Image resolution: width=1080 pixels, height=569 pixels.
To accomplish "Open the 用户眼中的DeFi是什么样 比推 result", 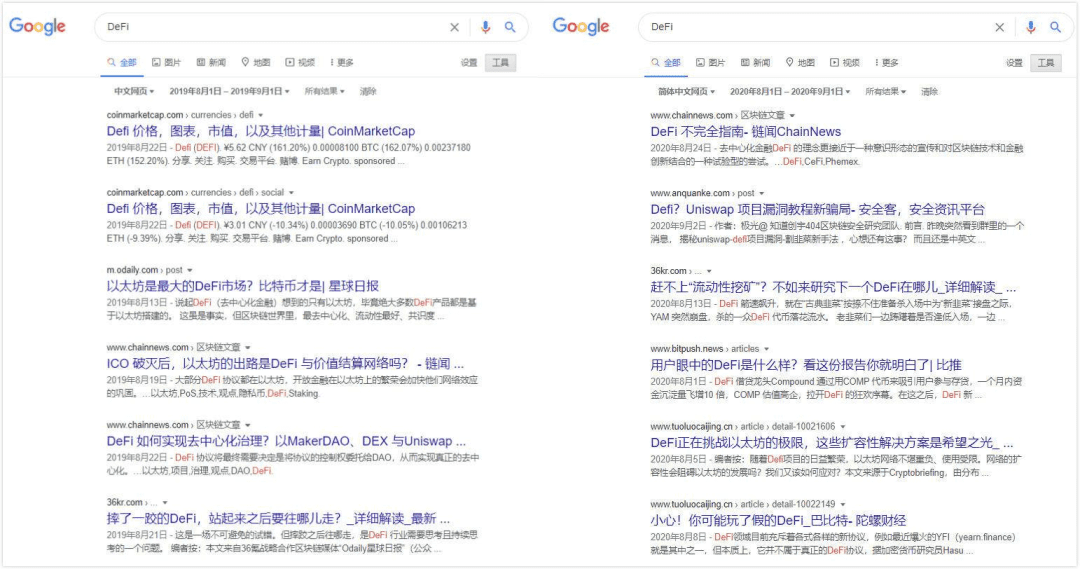I will click(x=806, y=365).
